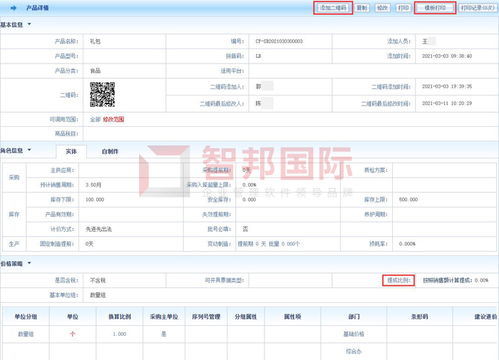Click the 基础价格 department cell
This screenshot has width=499, height=360.
tap(354, 334)
